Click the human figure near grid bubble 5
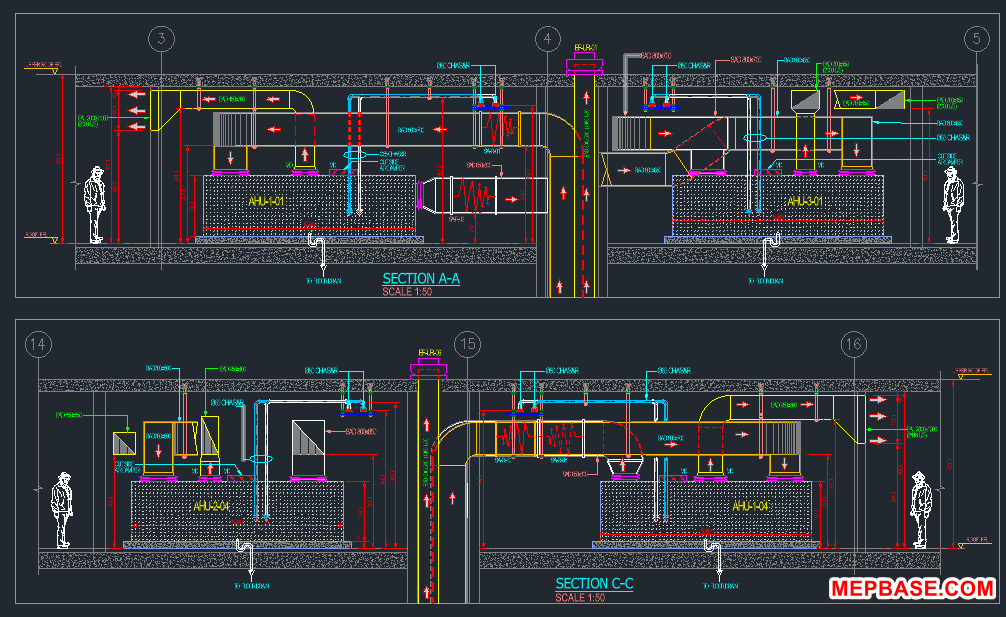 click(x=955, y=205)
